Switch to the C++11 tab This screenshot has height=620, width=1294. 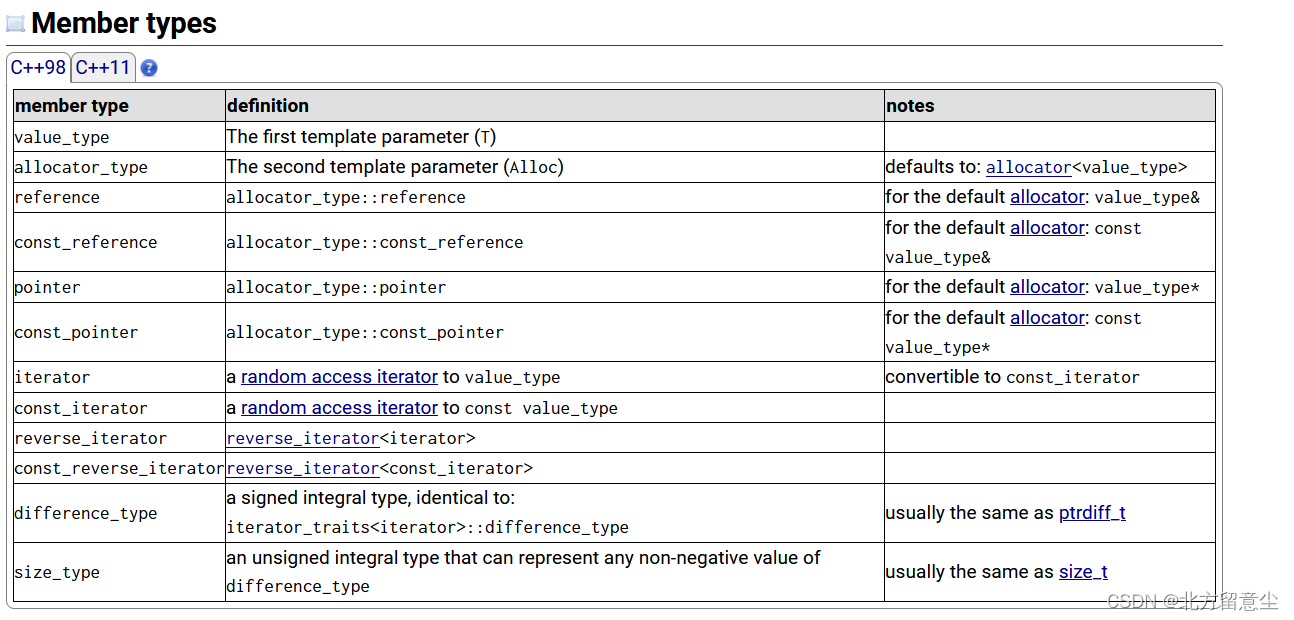point(103,68)
